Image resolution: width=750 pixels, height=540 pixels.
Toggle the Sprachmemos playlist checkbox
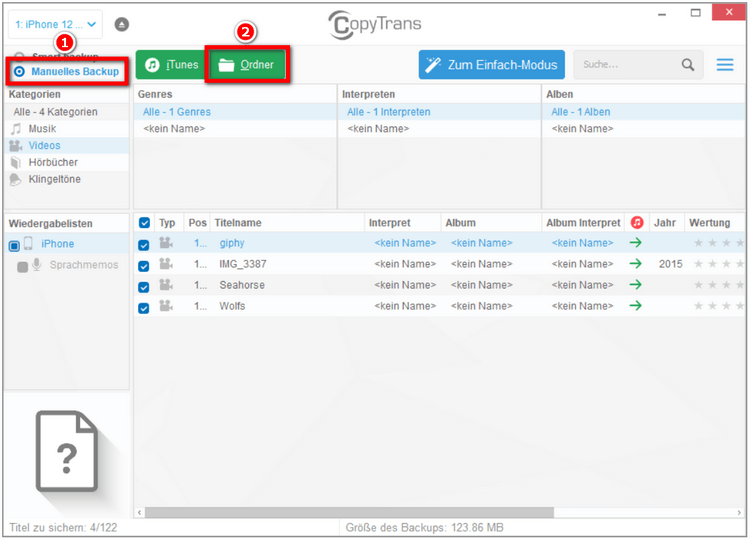(x=22, y=267)
